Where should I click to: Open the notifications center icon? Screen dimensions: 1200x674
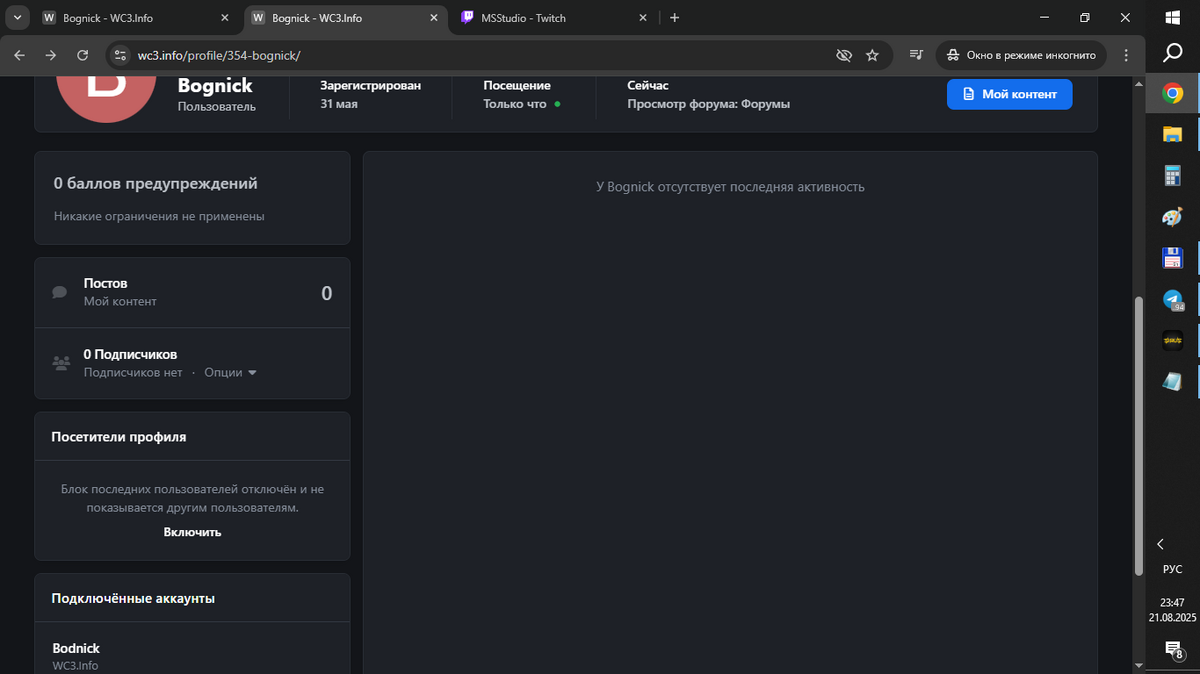pos(1173,650)
